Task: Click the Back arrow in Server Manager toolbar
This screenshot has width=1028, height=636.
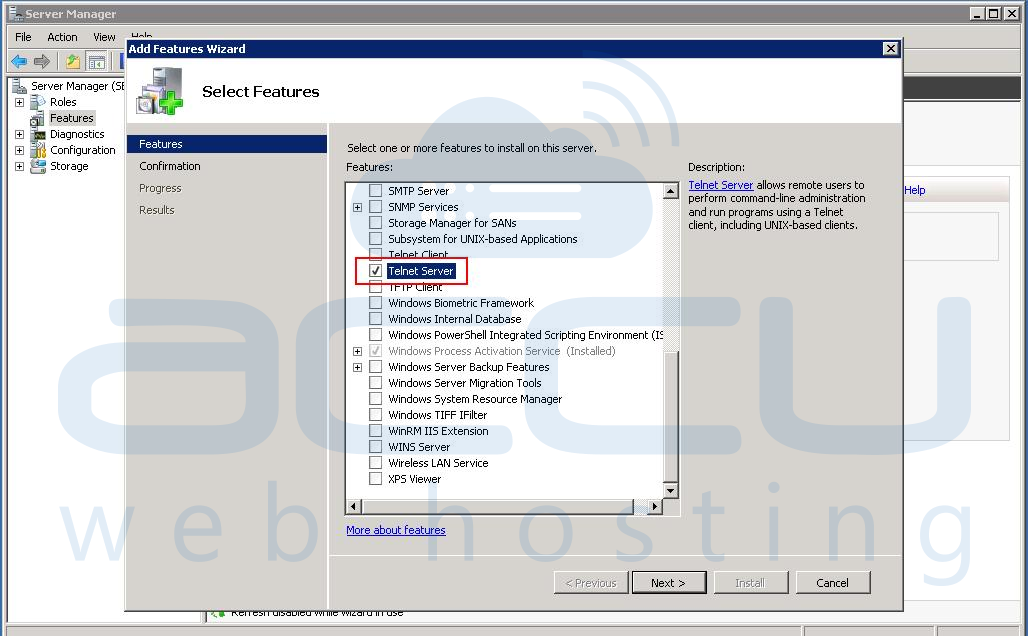Action: point(19,62)
